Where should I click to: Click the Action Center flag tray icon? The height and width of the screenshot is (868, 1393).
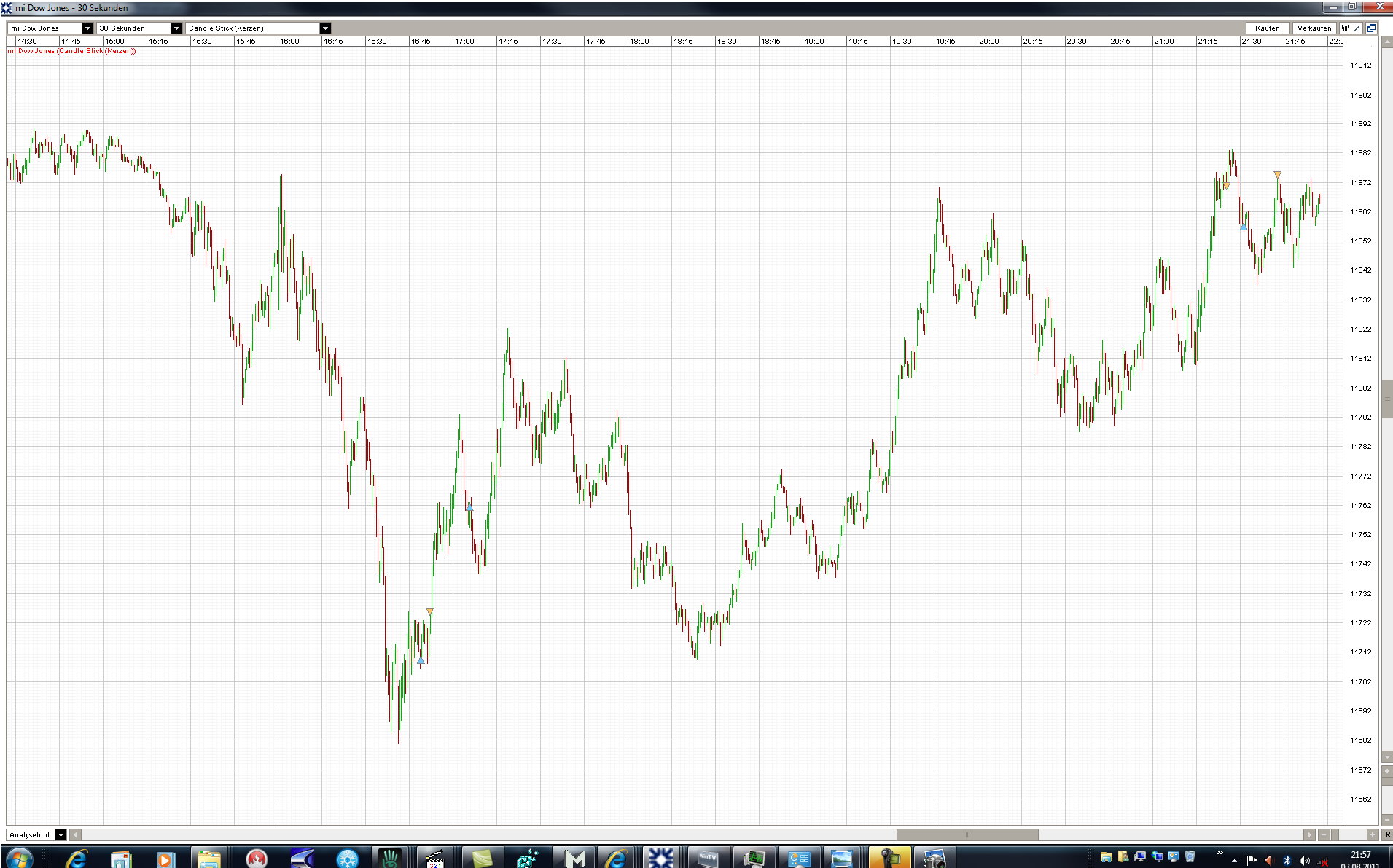click(1252, 860)
